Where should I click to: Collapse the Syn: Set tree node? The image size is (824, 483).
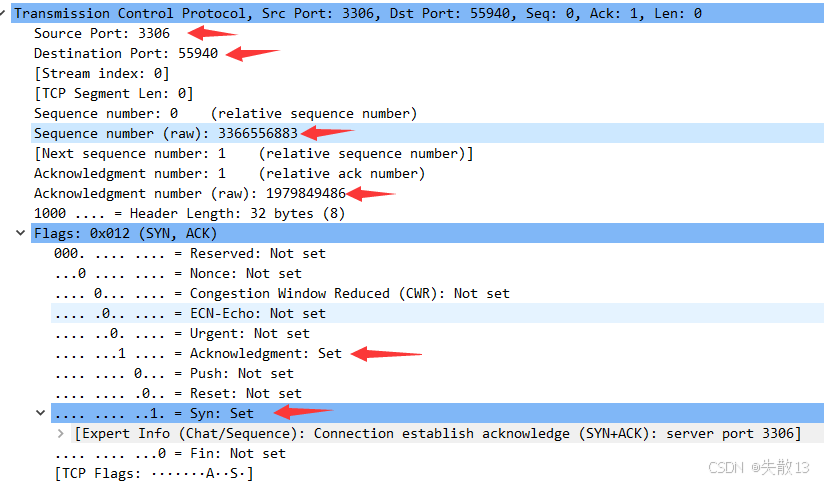[x=40, y=413]
